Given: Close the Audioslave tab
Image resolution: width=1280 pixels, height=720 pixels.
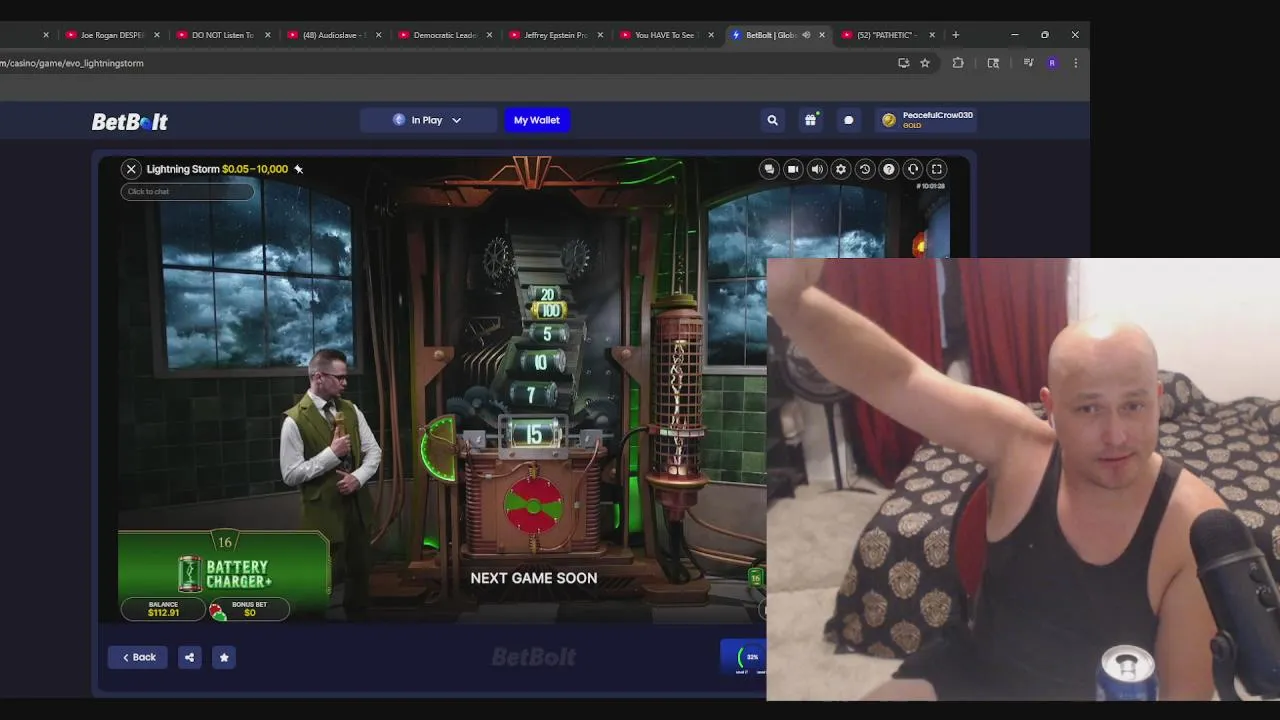Looking at the screenshot, I should tap(378, 35).
